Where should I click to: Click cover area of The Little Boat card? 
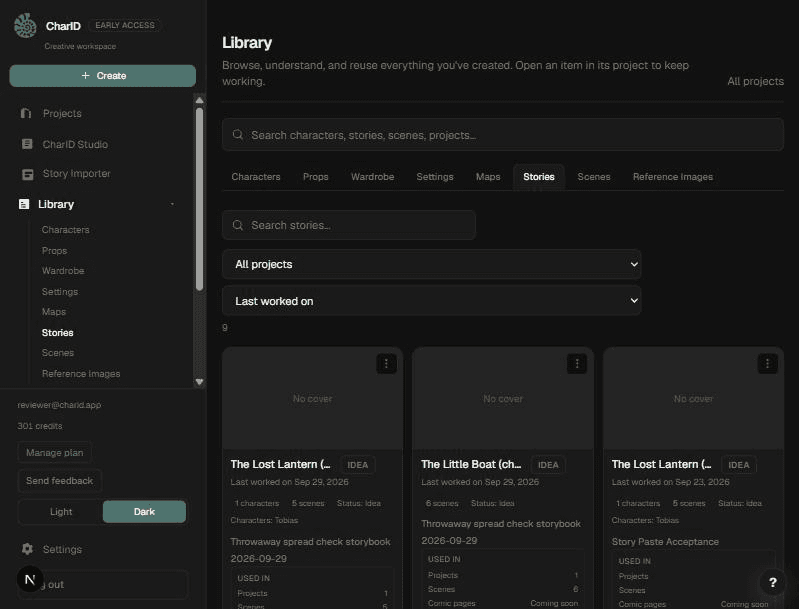click(503, 399)
